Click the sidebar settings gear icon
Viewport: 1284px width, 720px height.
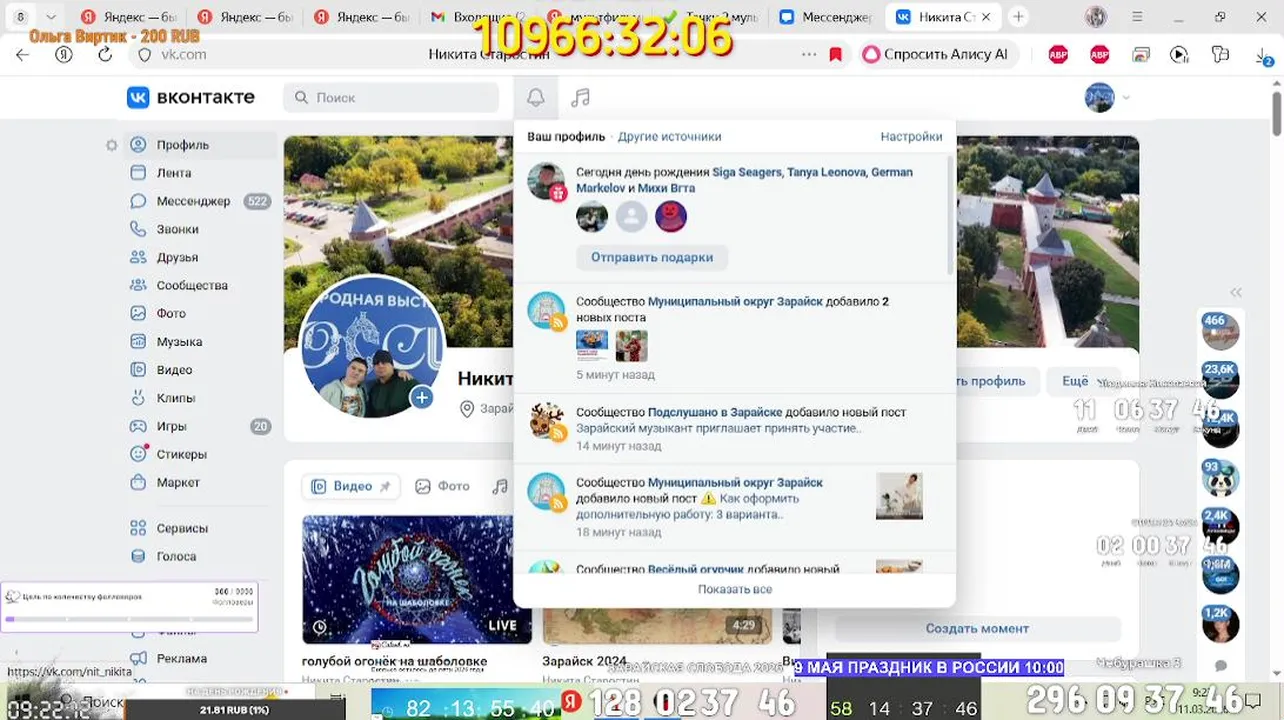[x=112, y=145]
